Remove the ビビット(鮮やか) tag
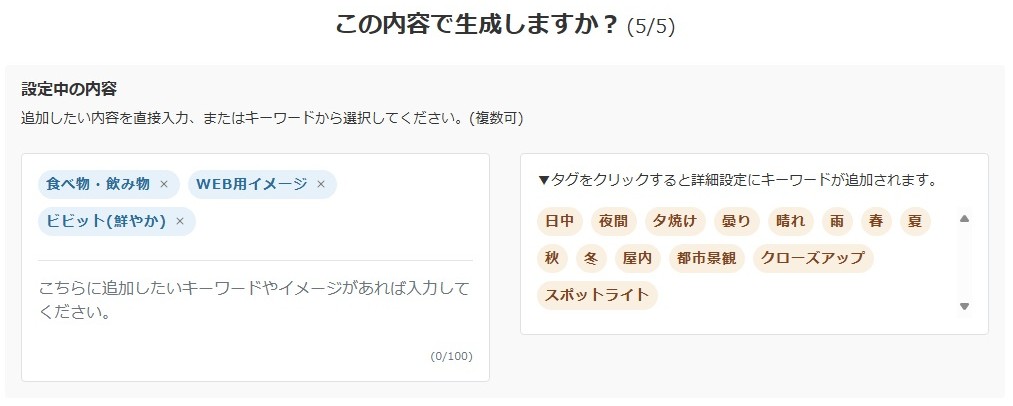This screenshot has width=1013, height=406. [180, 221]
